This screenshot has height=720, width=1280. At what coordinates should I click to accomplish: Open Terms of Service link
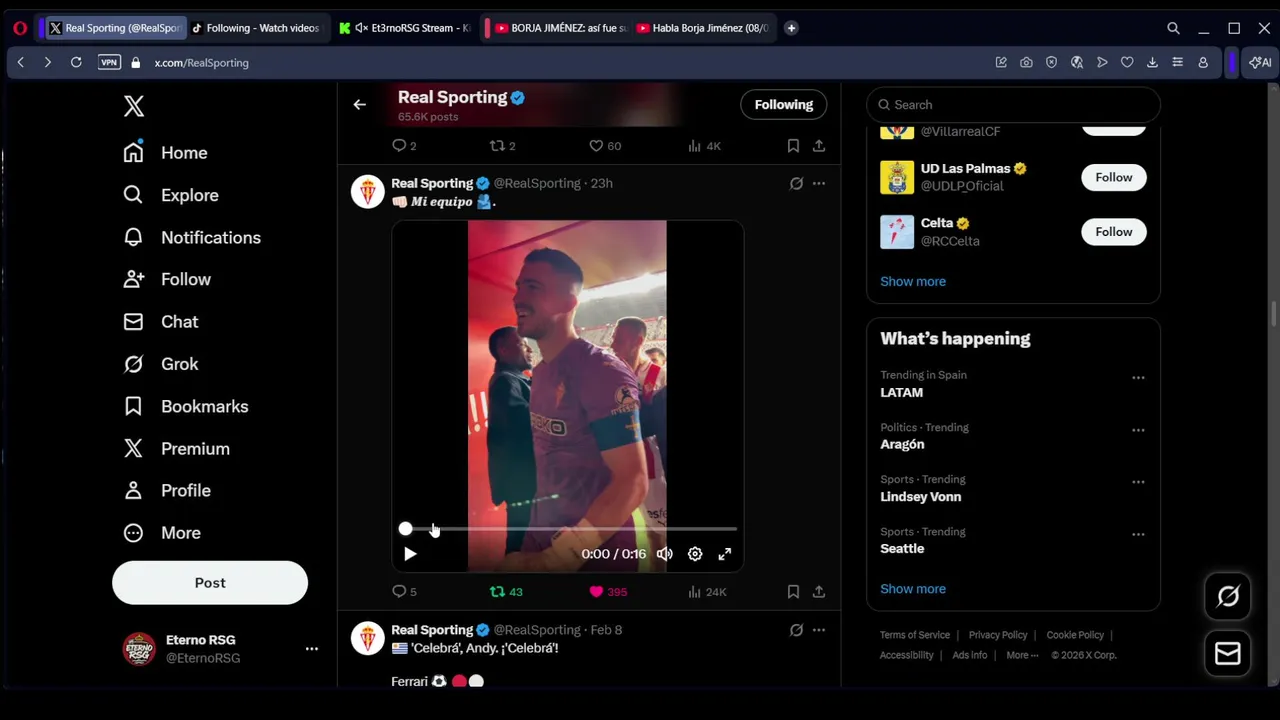915,635
